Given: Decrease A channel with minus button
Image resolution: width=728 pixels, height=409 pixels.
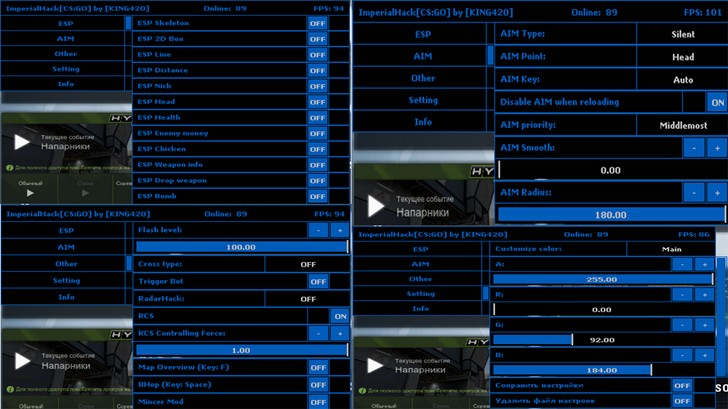Looking at the screenshot, I should click(x=682, y=264).
